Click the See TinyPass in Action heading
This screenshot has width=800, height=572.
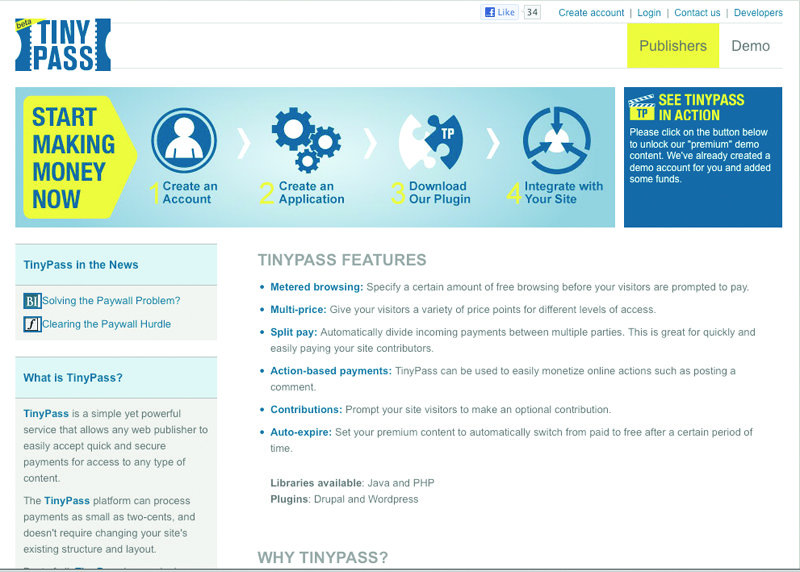pyautogui.click(x=701, y=107)
